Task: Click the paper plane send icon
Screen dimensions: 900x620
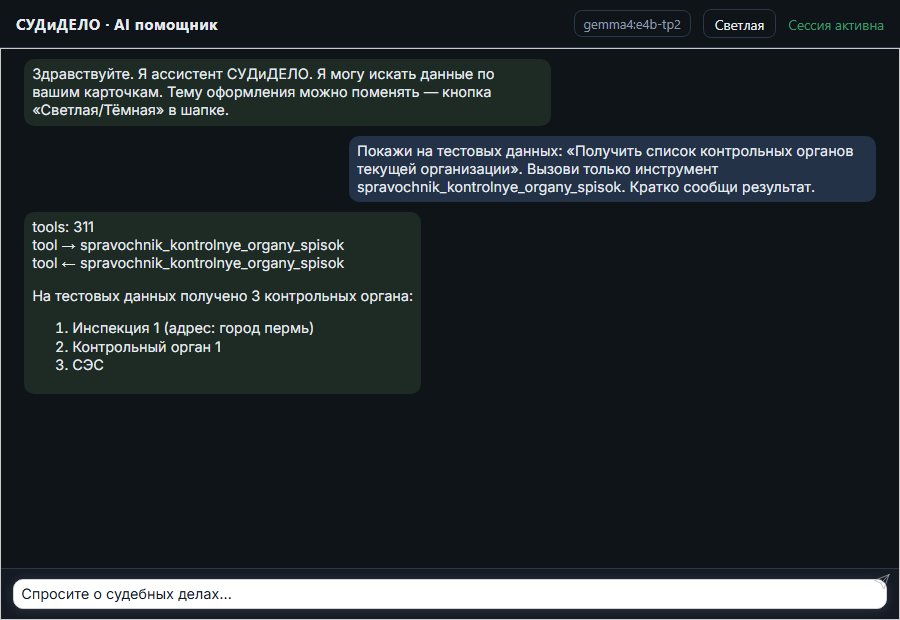Action: pos(882,581)
